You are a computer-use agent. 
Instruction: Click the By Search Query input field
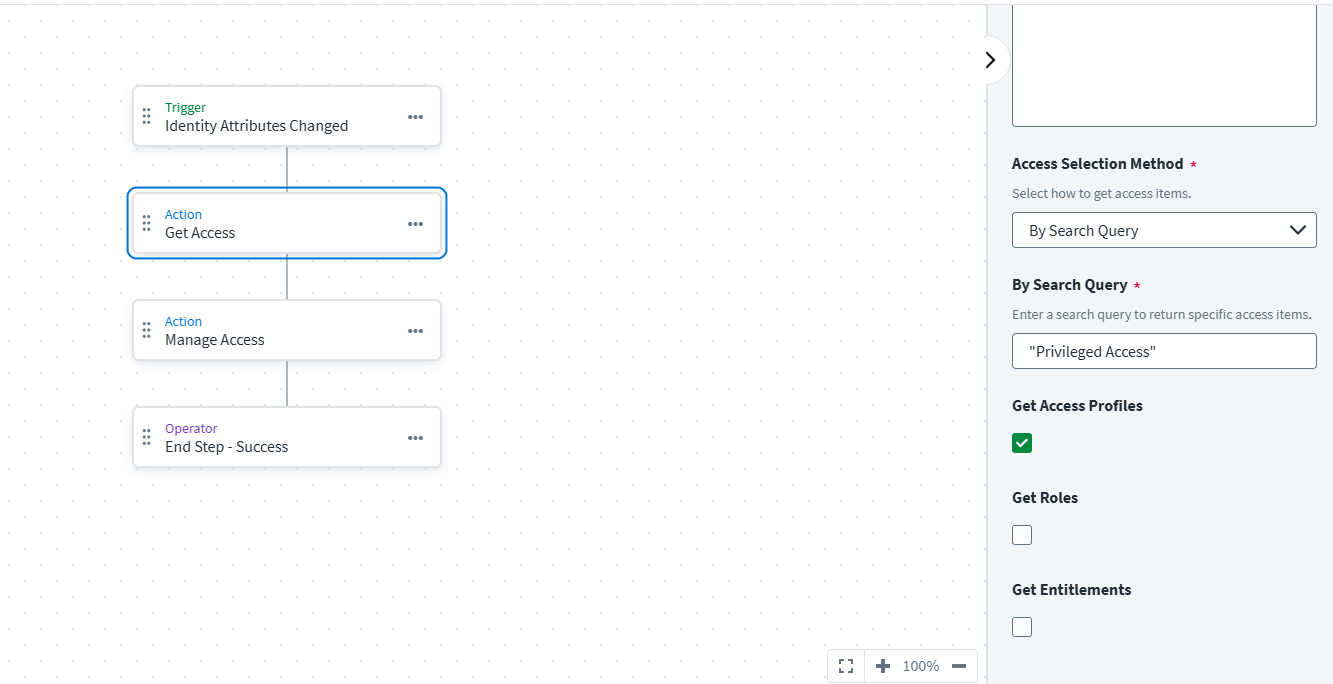1164,351
